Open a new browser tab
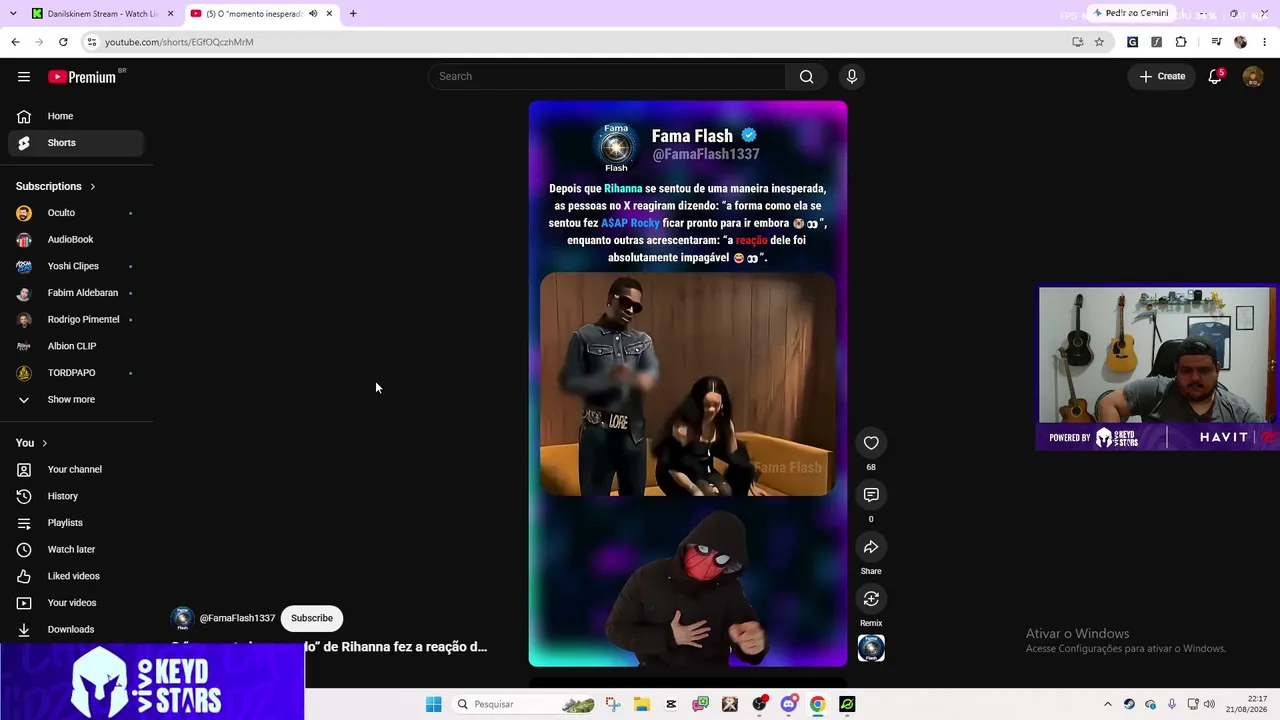Image resolution: width=1280 pixels, height=720 pixels. click(x=353, y=14)
